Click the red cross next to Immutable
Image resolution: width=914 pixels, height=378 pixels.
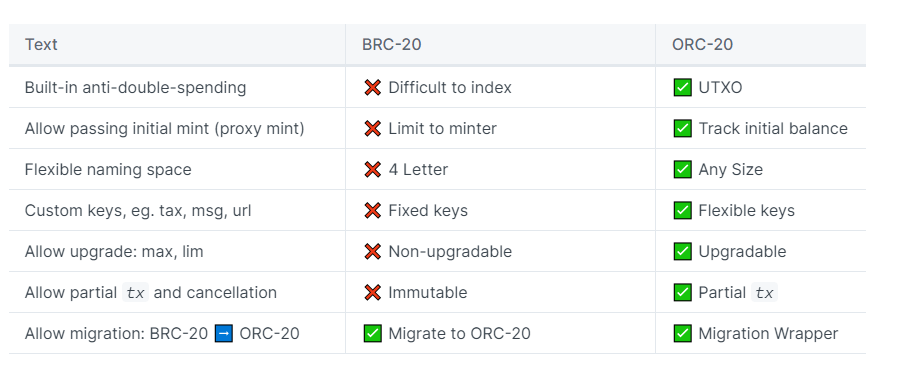click(372, 292)
